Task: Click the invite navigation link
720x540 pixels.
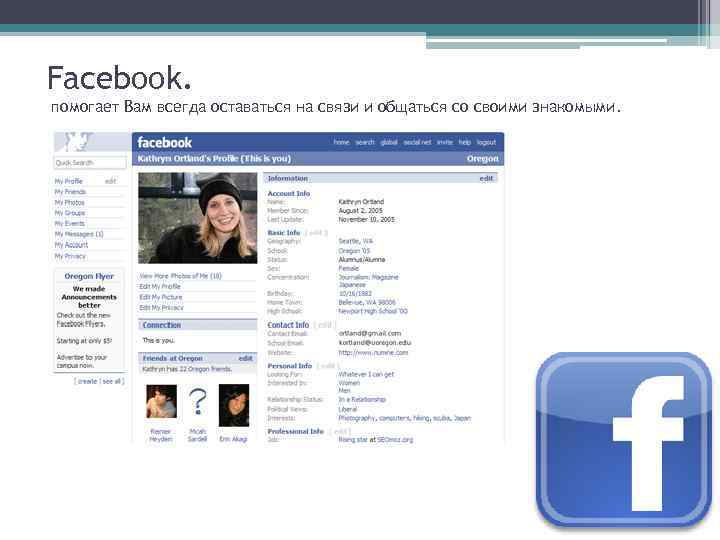Action: [x=444, y=142]
